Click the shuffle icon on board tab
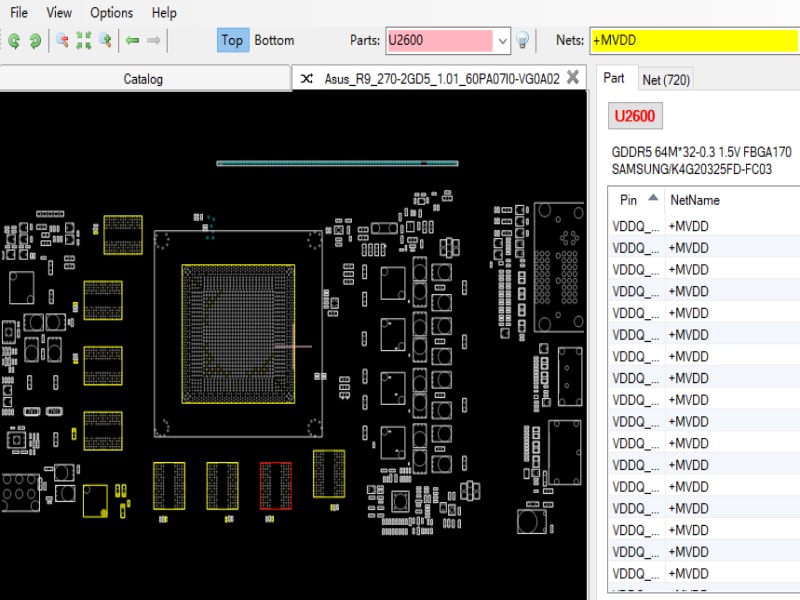The image size is (800, 600). [x=307, y=79]
